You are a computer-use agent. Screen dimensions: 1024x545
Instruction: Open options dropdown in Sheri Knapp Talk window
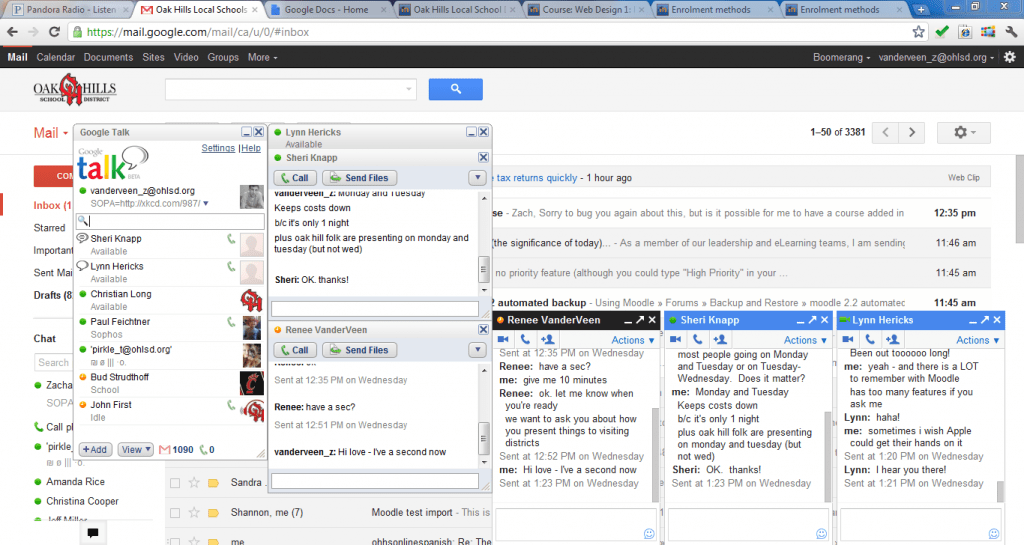coord(477,178)
